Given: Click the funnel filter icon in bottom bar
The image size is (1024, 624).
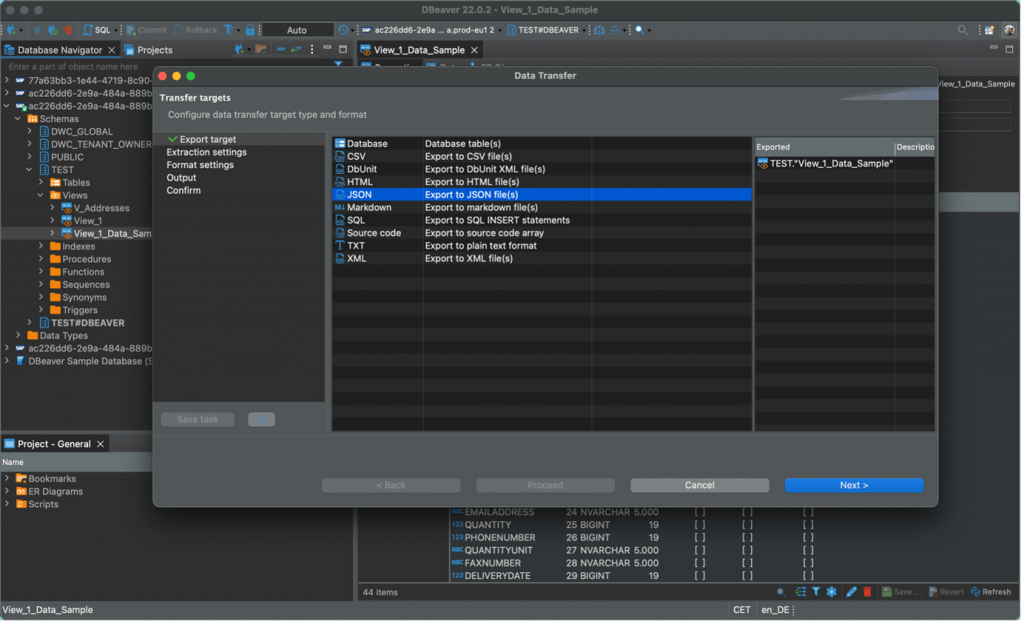Looking at the screenshot, I should point(816,593).
